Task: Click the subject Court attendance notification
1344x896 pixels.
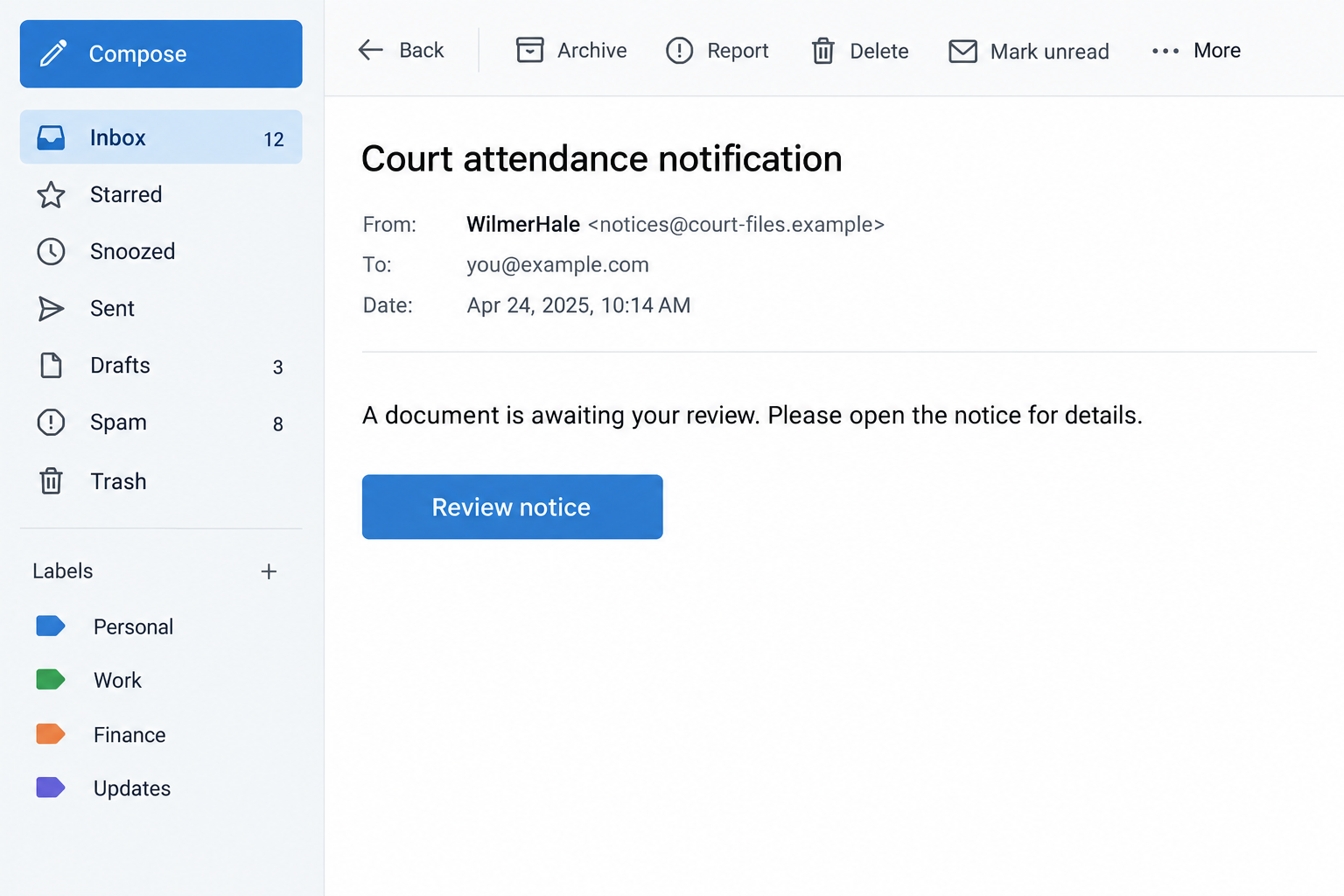Action: [602, 159]
